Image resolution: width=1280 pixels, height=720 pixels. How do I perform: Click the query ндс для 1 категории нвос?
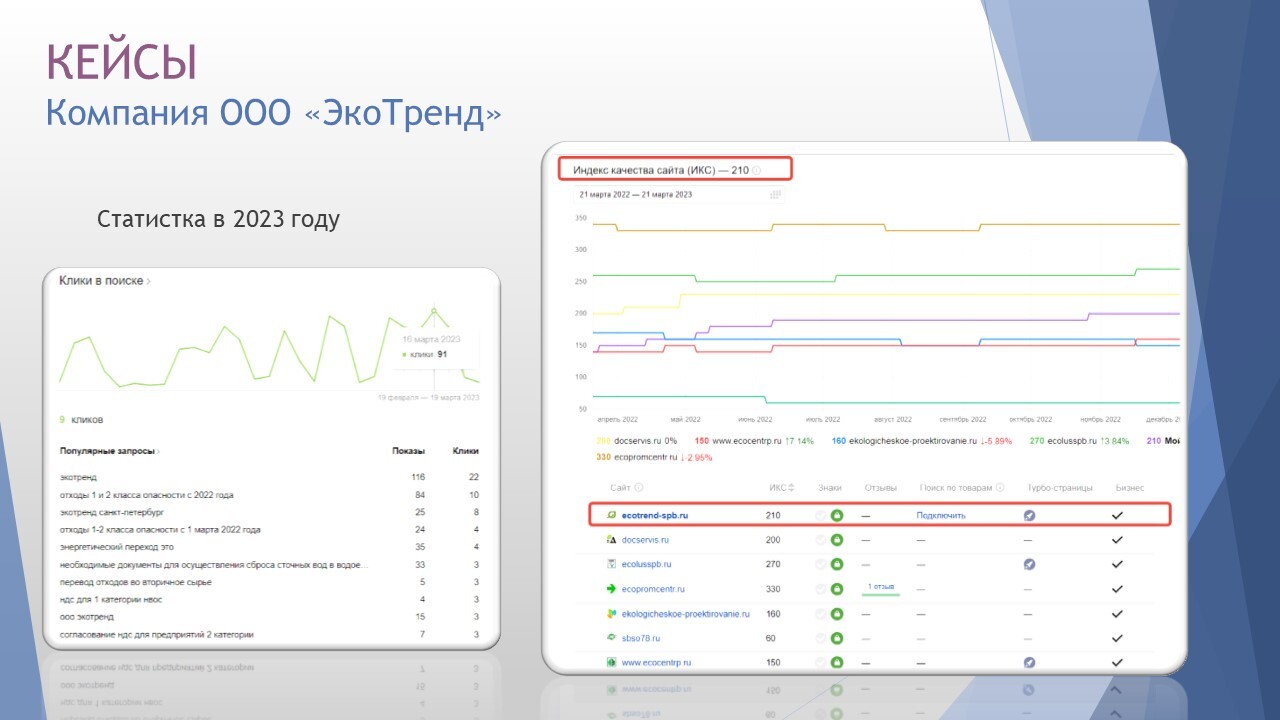pos(110,599)
